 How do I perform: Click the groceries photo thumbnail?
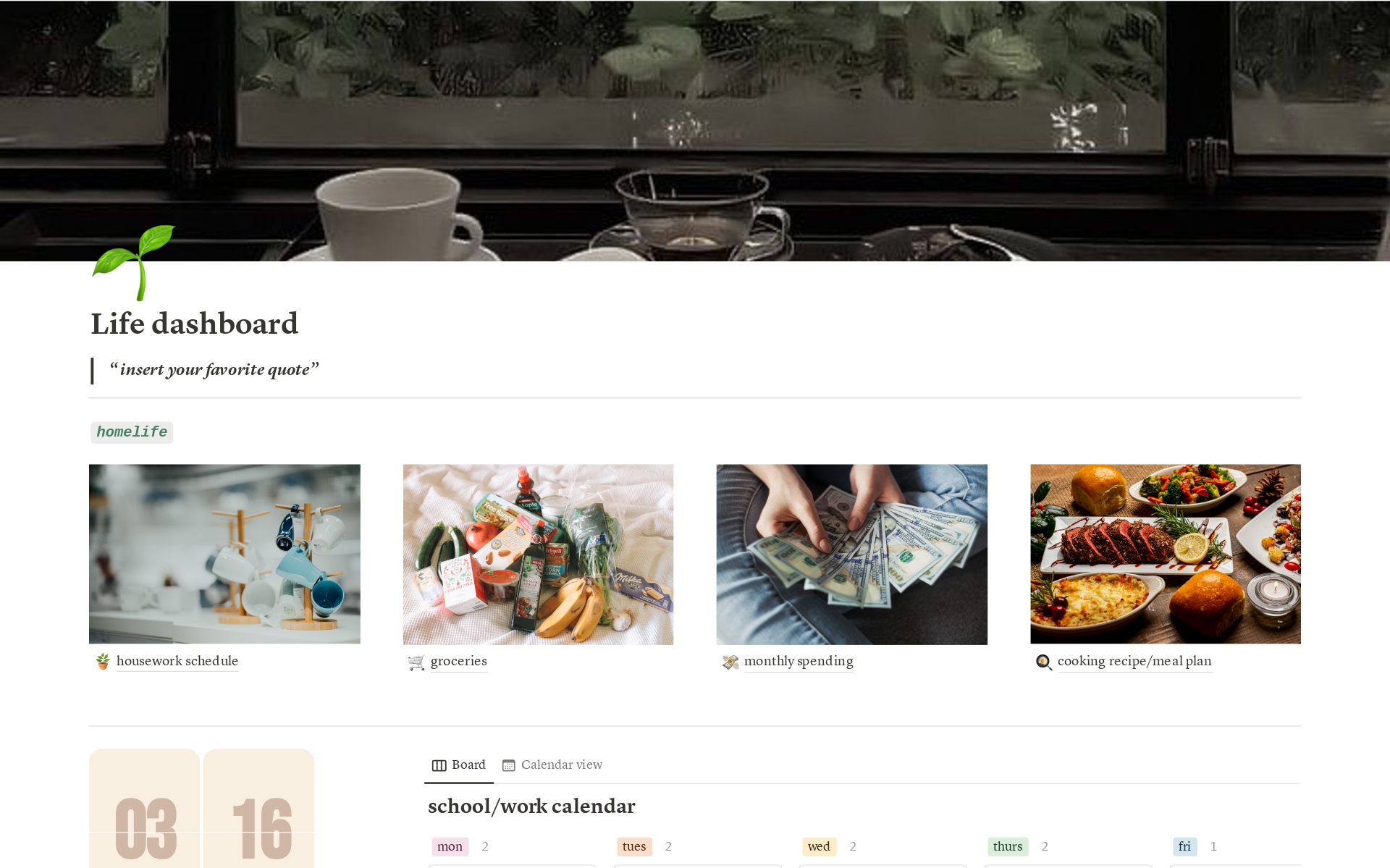tap(538, 554)
